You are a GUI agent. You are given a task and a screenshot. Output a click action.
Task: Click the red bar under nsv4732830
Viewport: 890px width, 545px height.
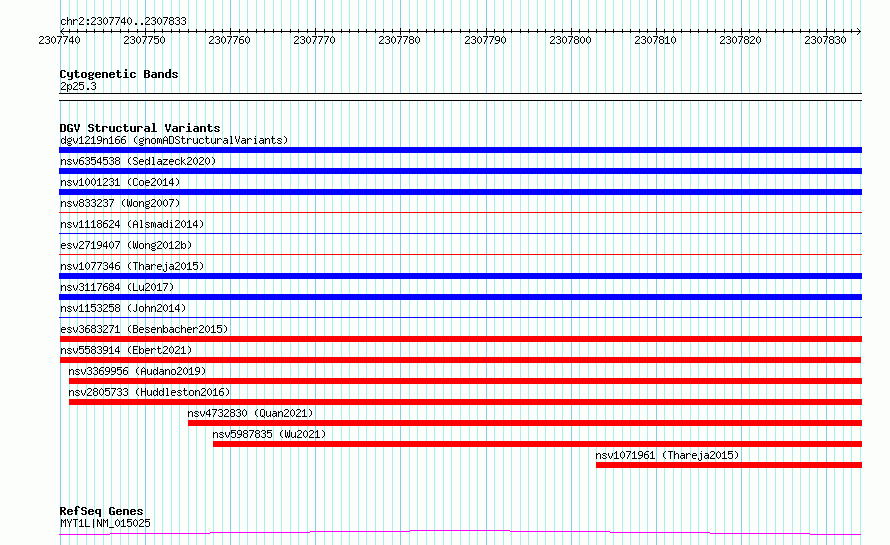coord(525,423)
